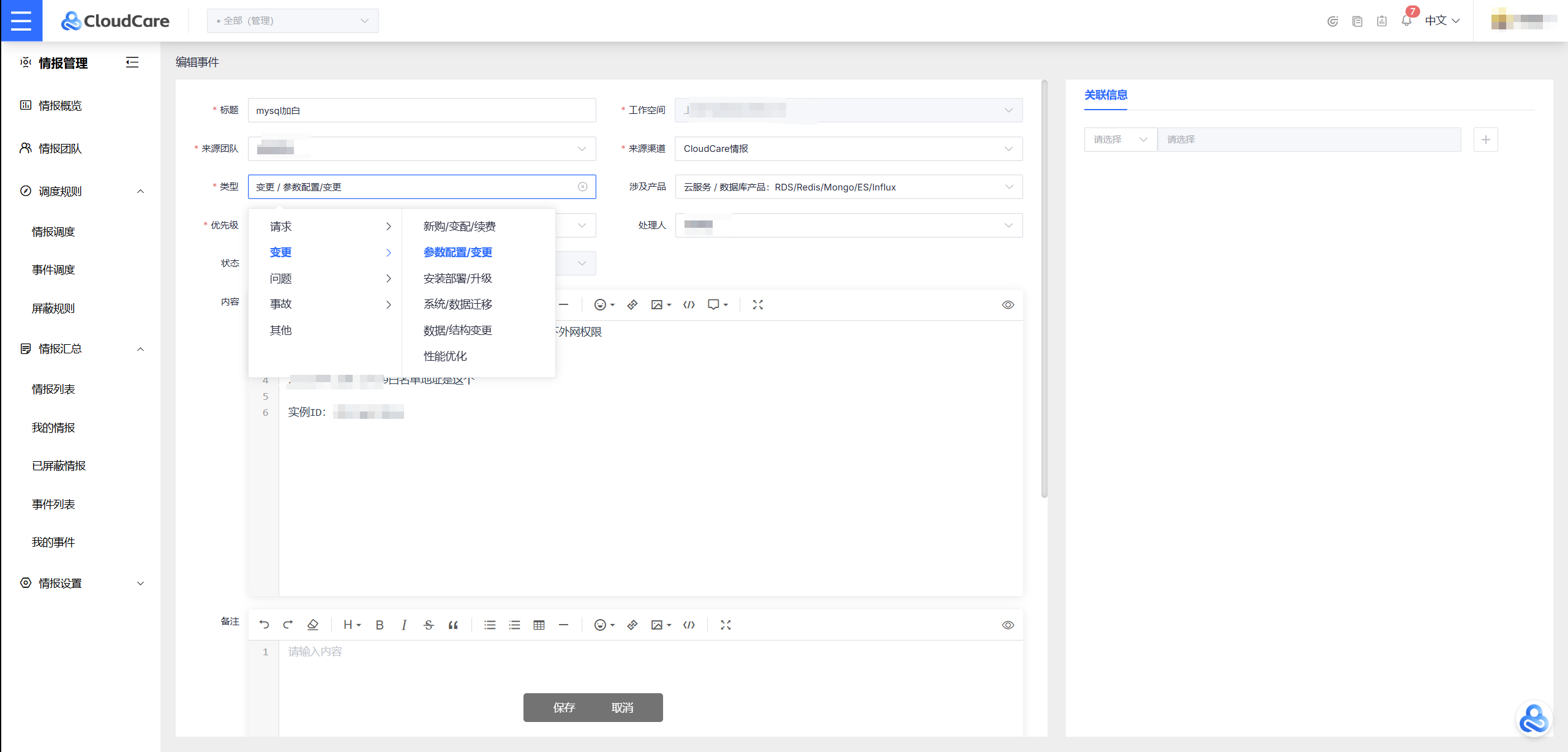This screenshot has height=752, width=1568.
Task: Redo in 备注 editor
Action: (x=288, y=625)
